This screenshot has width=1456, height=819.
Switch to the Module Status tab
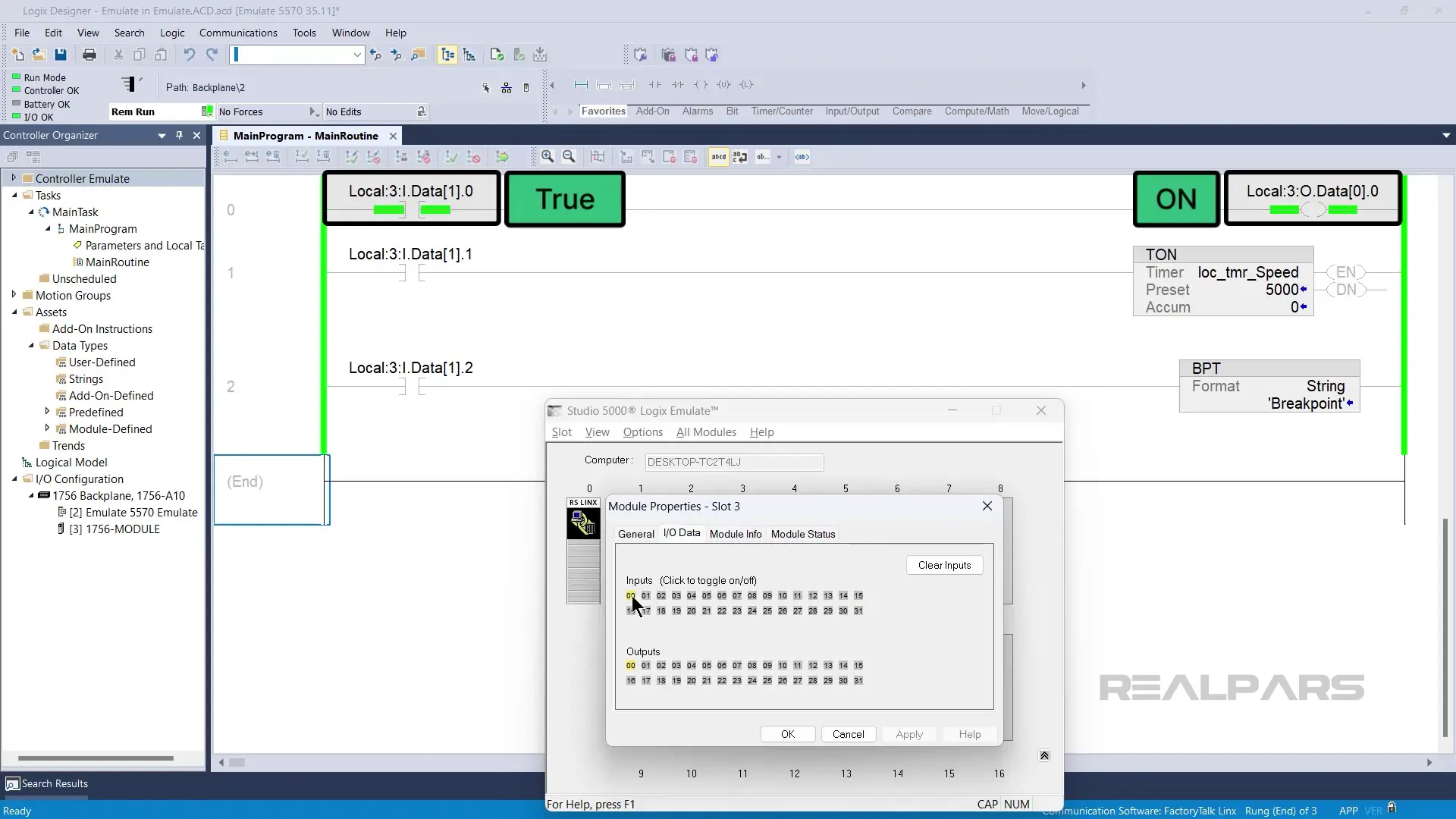[803, 534]
